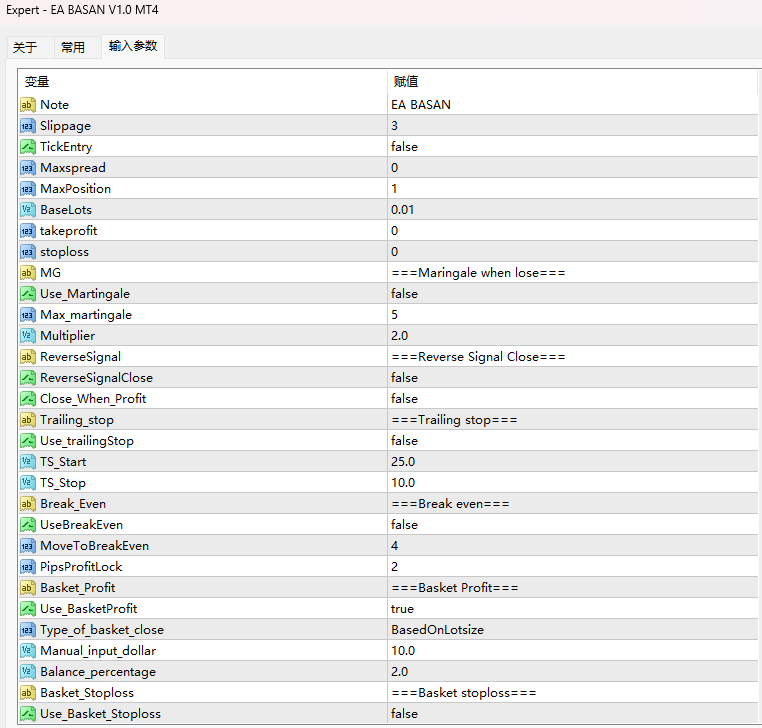Screen dimensions: 762x728
Task: Click the string icon beside ReverseSignal
Action: point(27,357)
